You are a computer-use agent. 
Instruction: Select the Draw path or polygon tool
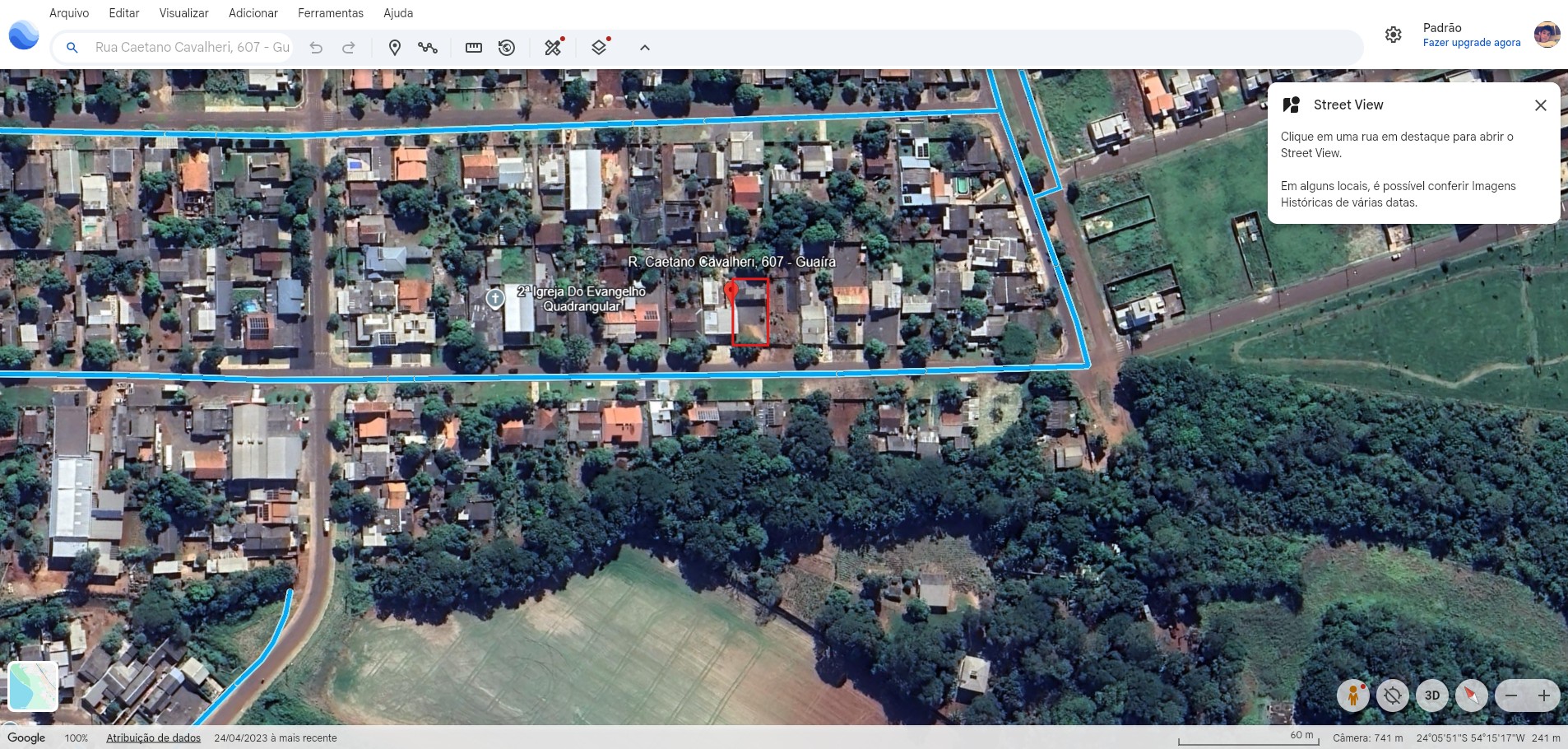(x=428, y=48)
